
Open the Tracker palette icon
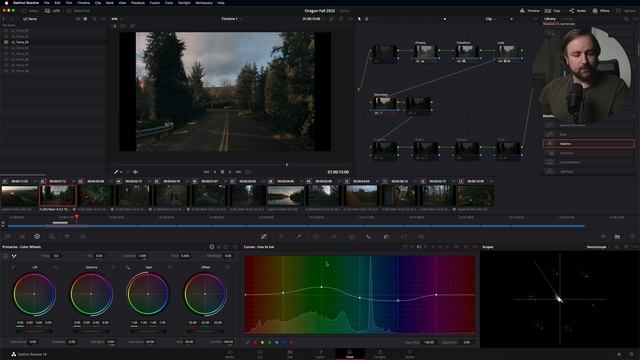(333, 236)
